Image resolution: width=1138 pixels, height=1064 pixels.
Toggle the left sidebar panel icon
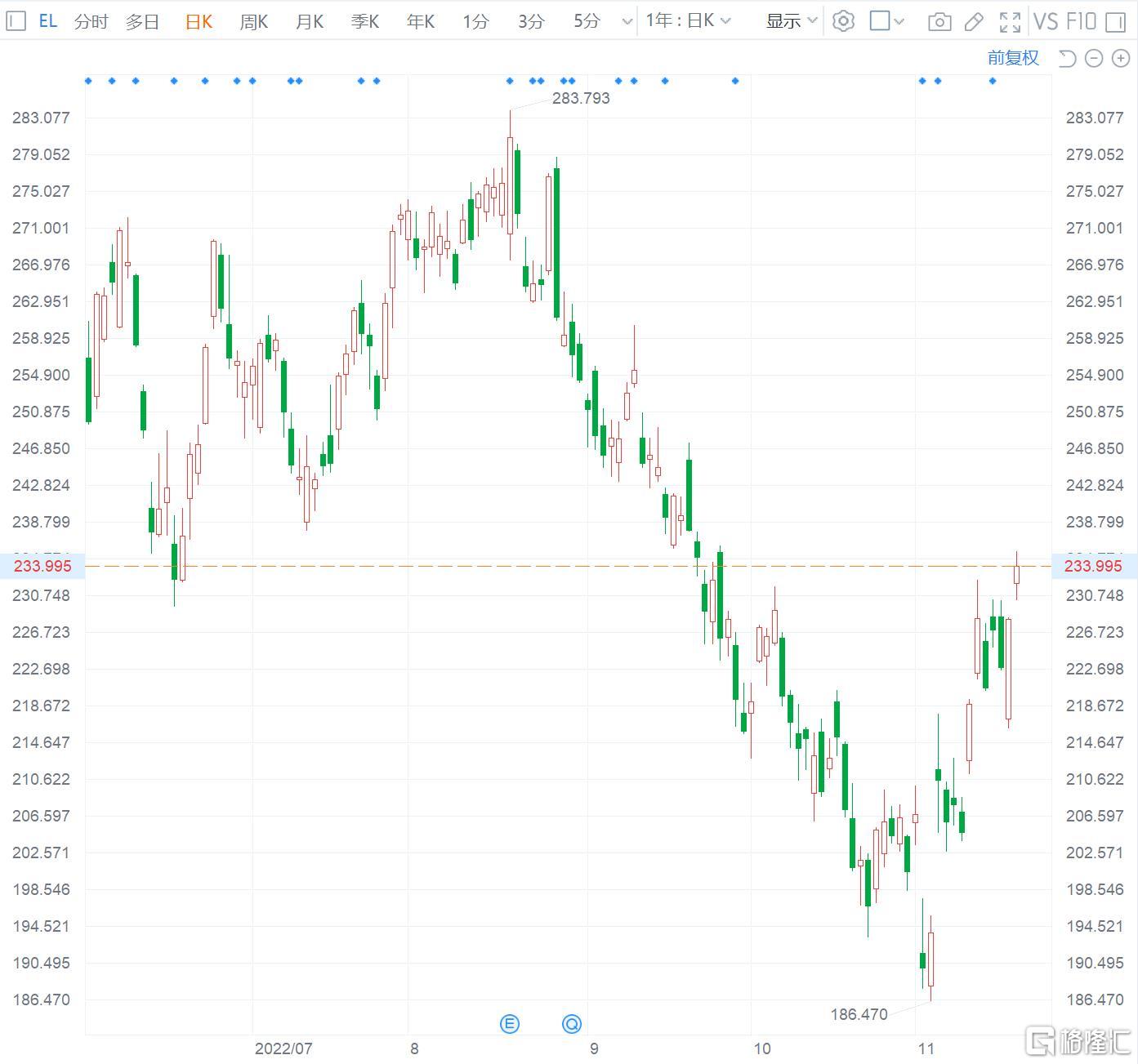coord(16,21)
